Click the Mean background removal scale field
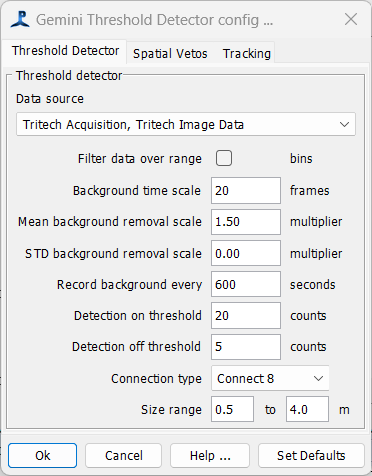Viewport: 372px width, 476px height. tap(246, 222)
